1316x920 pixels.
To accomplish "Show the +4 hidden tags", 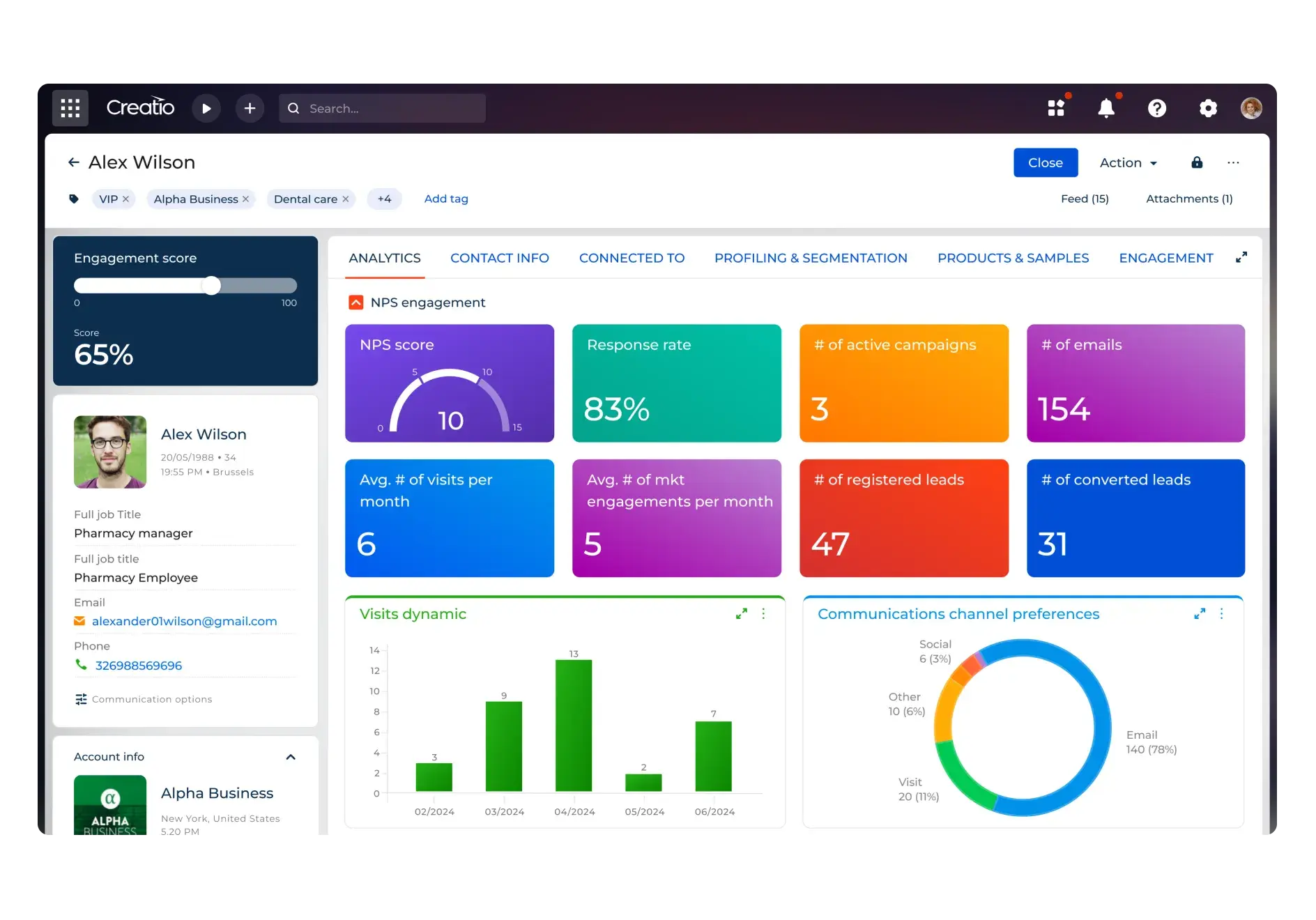I will click(384, 199).
